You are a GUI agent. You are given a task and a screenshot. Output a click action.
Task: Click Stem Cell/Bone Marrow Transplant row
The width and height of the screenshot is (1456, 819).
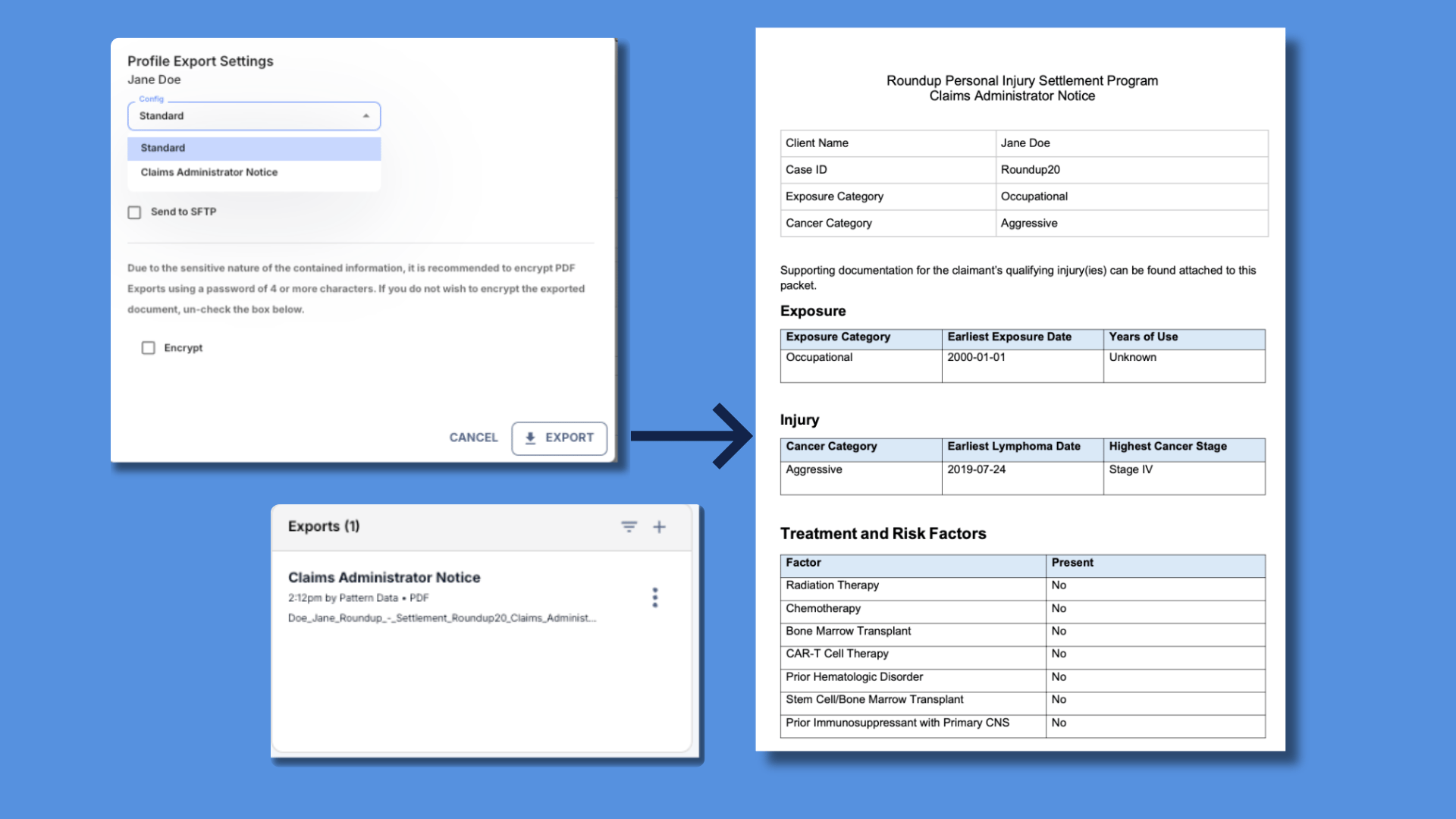1022,703
